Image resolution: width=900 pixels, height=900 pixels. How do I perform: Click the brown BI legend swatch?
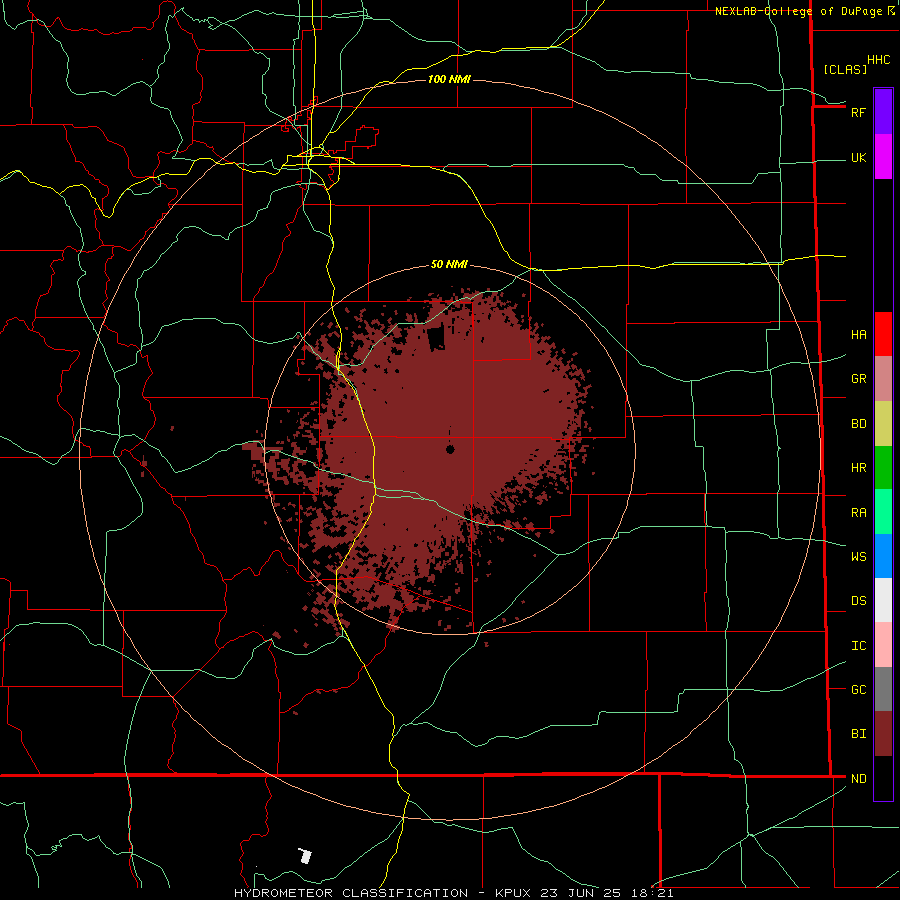pos(883,734)
